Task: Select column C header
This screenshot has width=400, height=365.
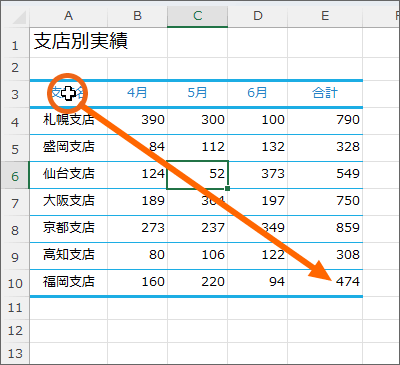Action: pyautogui.click(x=197, y=16)
